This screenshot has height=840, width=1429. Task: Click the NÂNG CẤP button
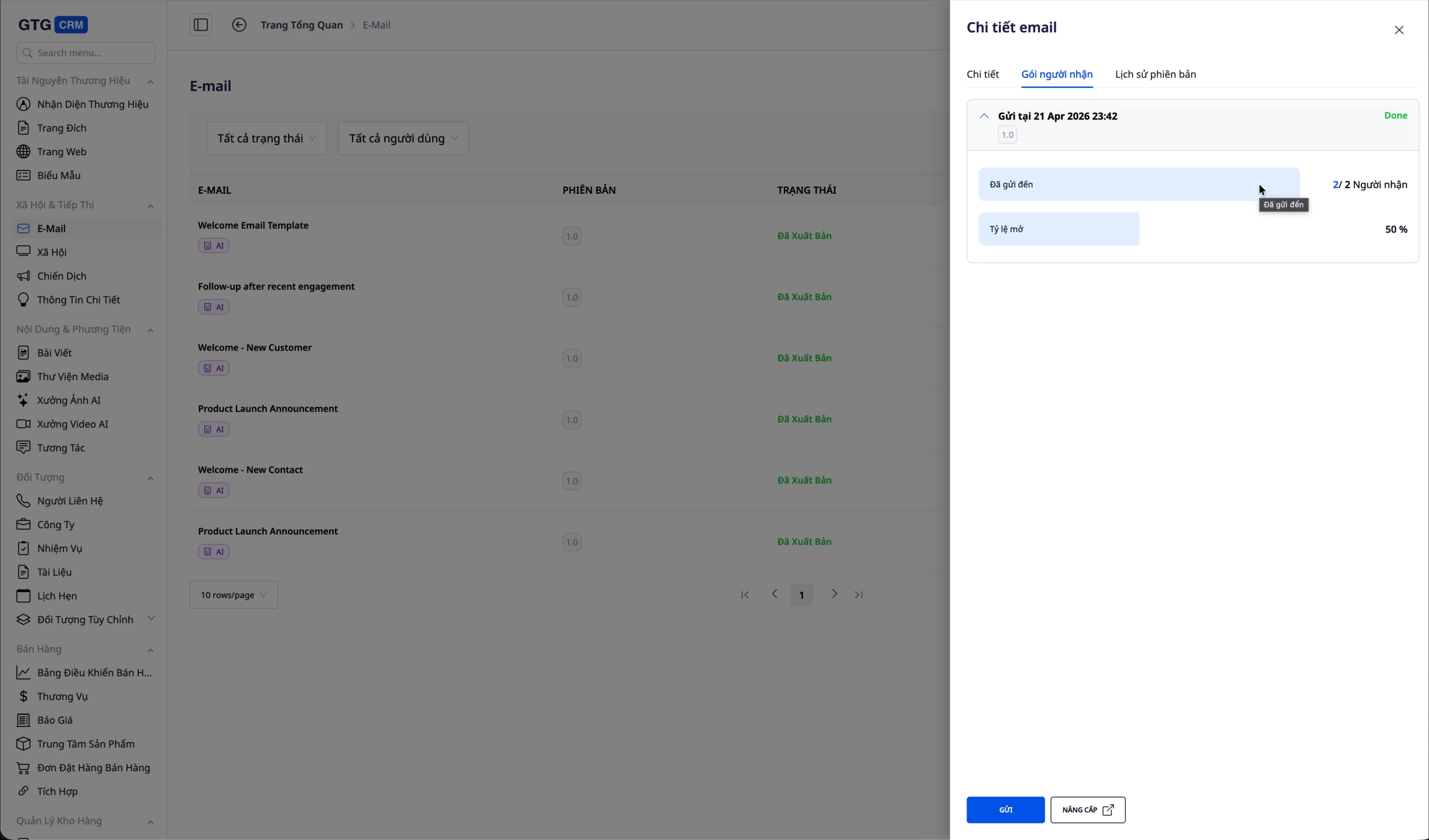tap(1087, 810)
